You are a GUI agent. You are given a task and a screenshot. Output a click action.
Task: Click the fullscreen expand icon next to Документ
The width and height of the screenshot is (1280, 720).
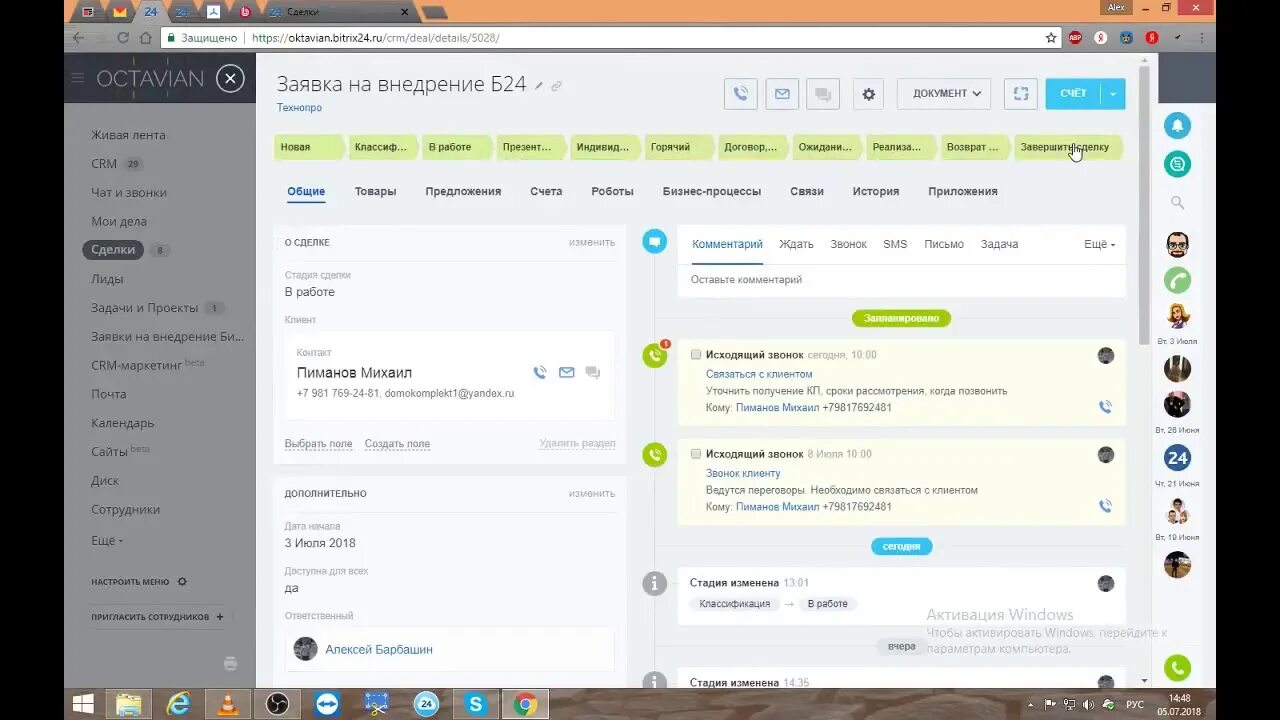(1020, 94)
